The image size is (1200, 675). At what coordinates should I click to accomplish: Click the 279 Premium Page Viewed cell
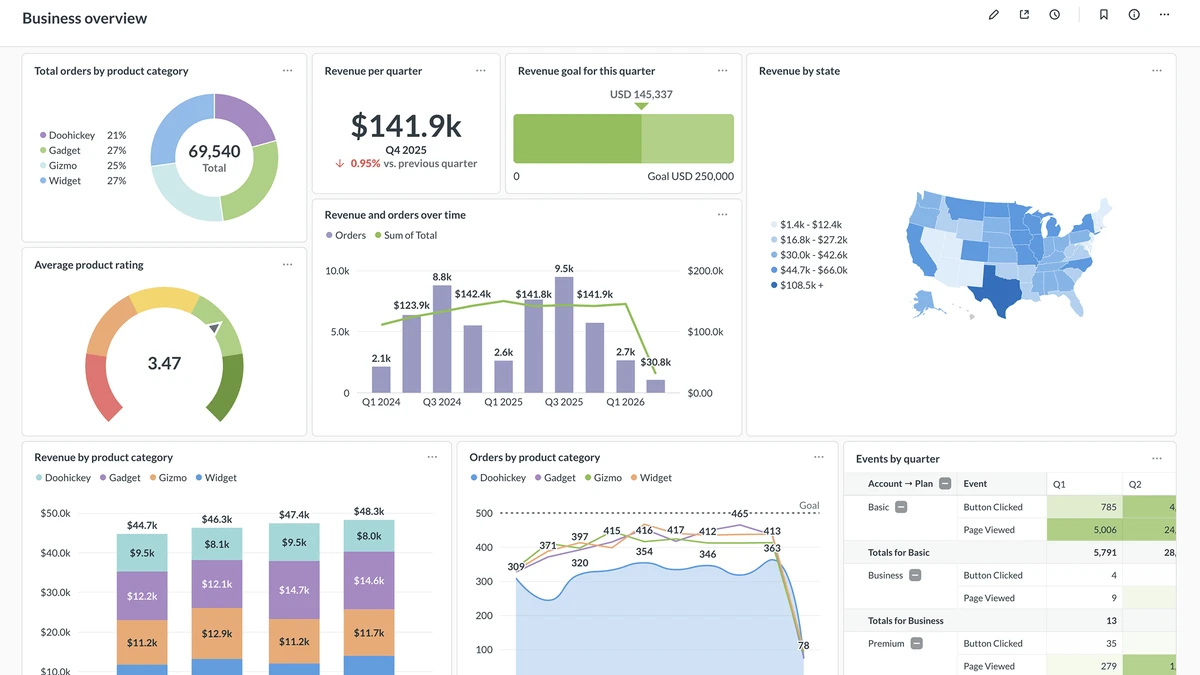tap(1084, 666)
